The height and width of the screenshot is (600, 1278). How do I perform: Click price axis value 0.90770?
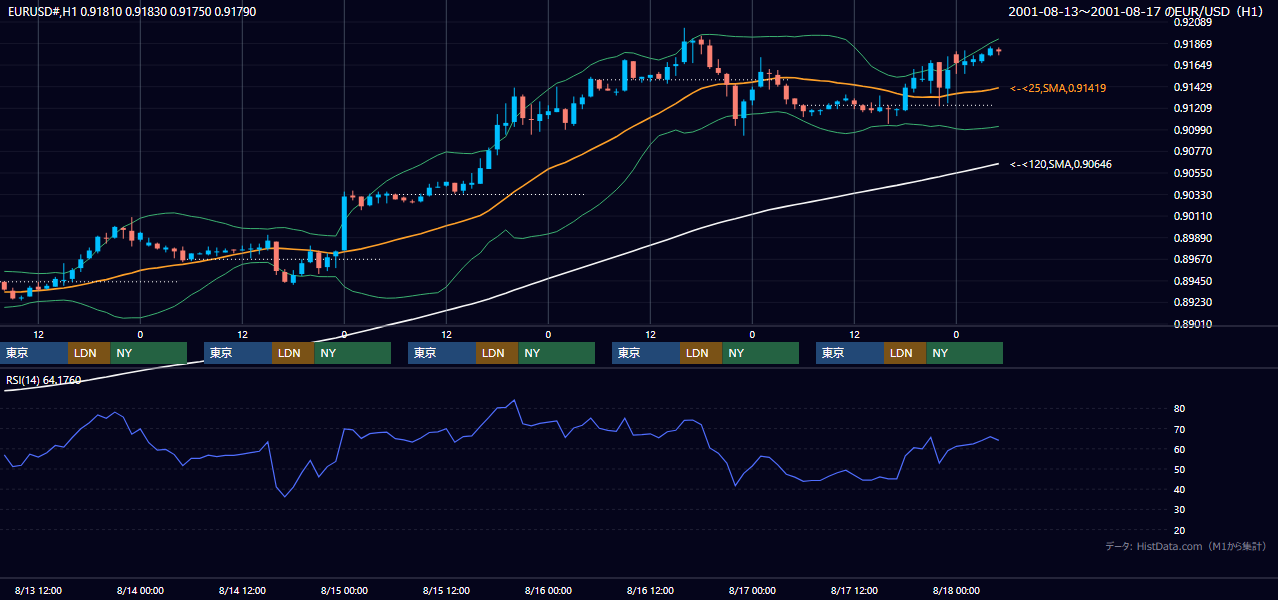point(1192,152)
